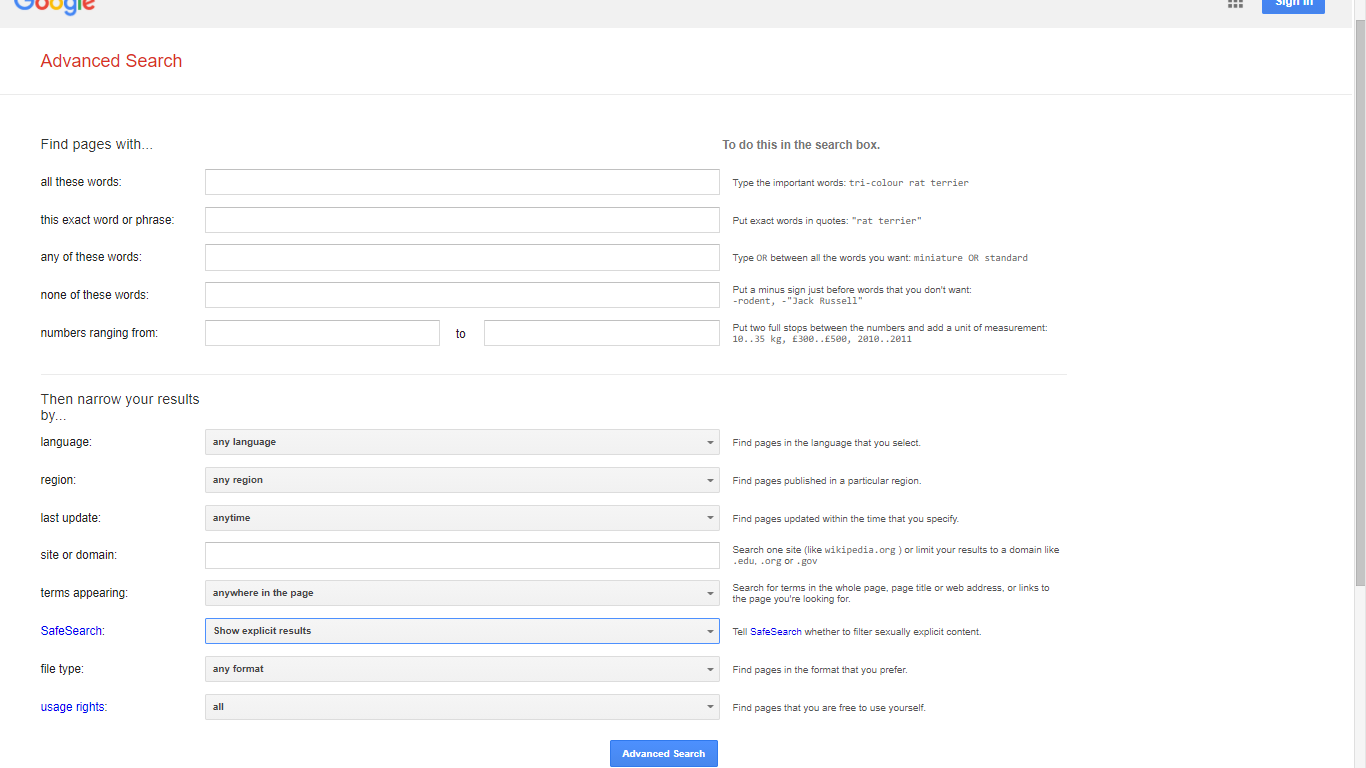Viewport: 1366px width, 768px height.
Task: Click the Google logo
Action: tap(55, 7)
